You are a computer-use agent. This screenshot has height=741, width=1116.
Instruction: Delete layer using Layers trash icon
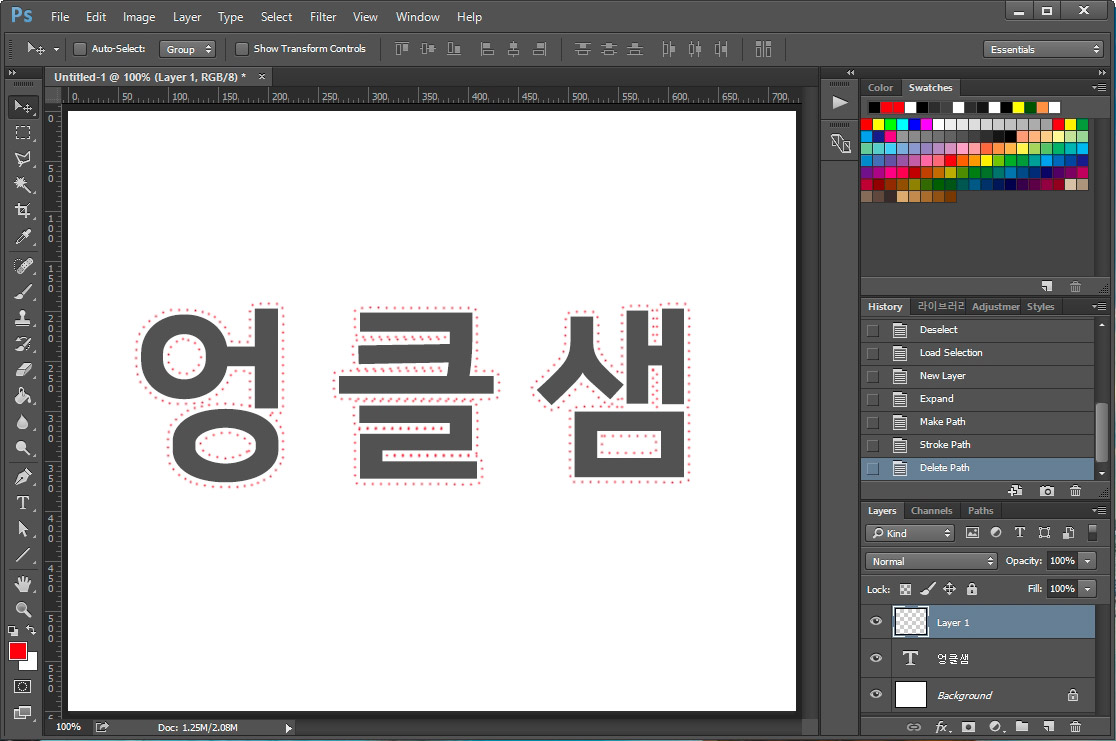(1075, 727)
